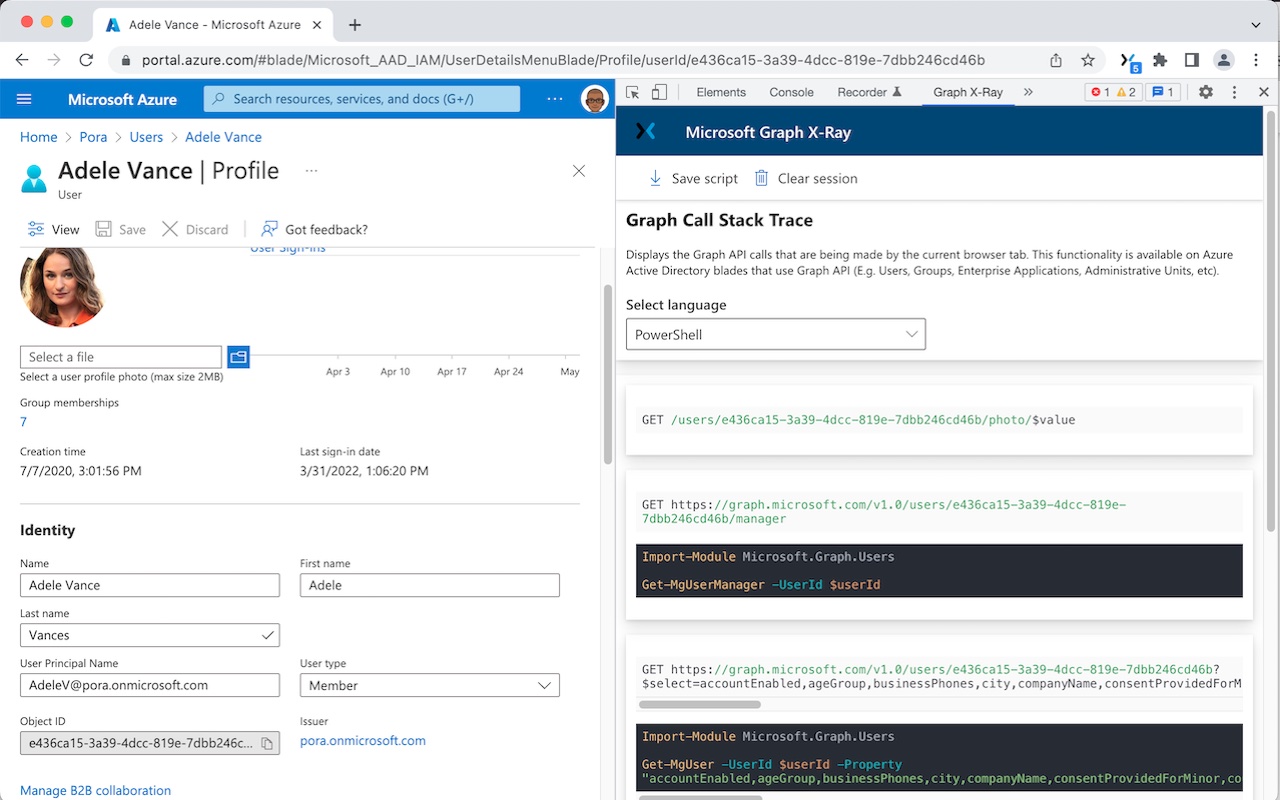Open the Azure portal hamburger menu
The width and height of the screenshot is (1280, 800).
(24, 99)
